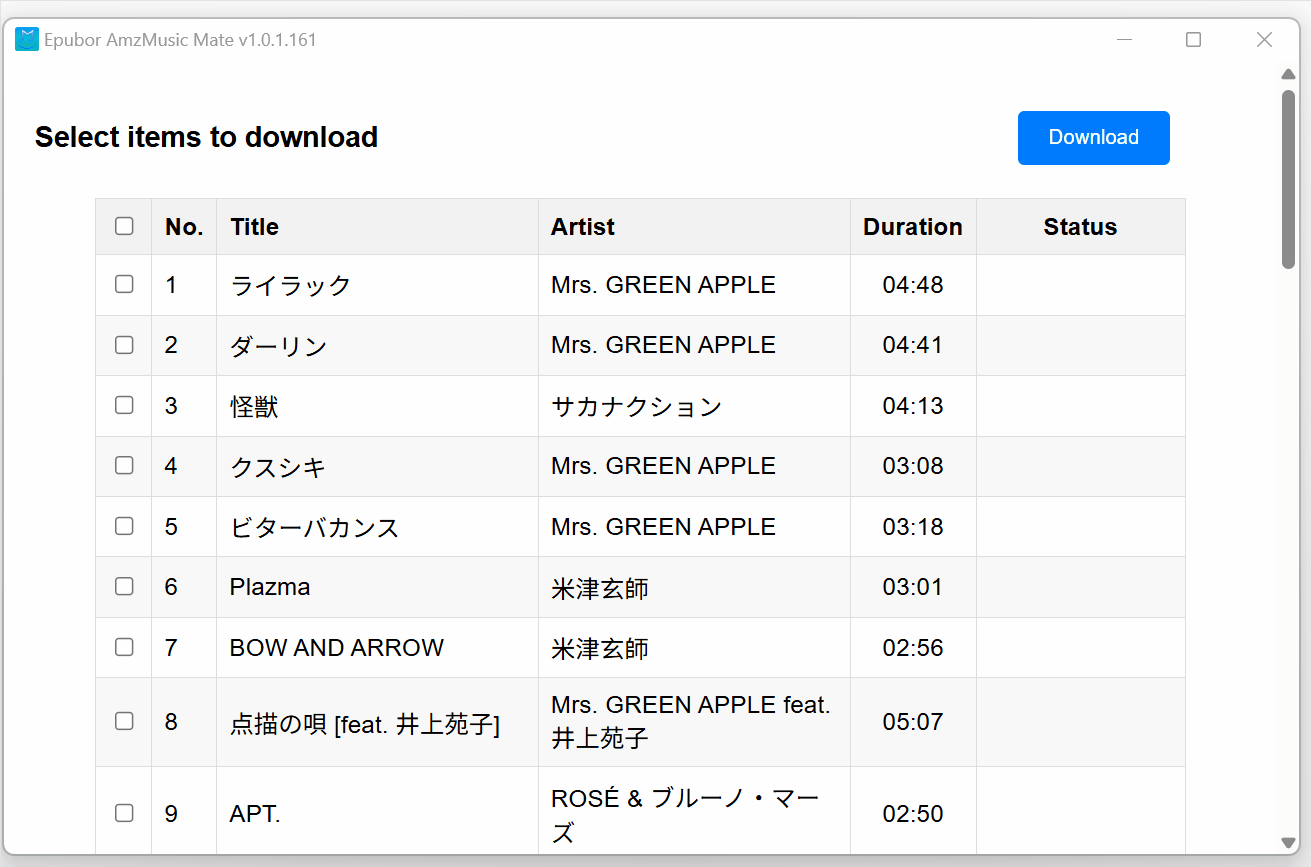Select the Plazma track checkbox
The width and height of the screenshot is (1311, 867).
[124, 586]
